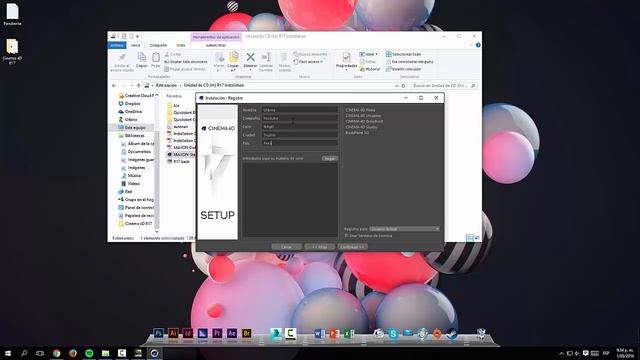640x360 pixels.
Task: Open Excel from the dock
Action: pos(349,333)
